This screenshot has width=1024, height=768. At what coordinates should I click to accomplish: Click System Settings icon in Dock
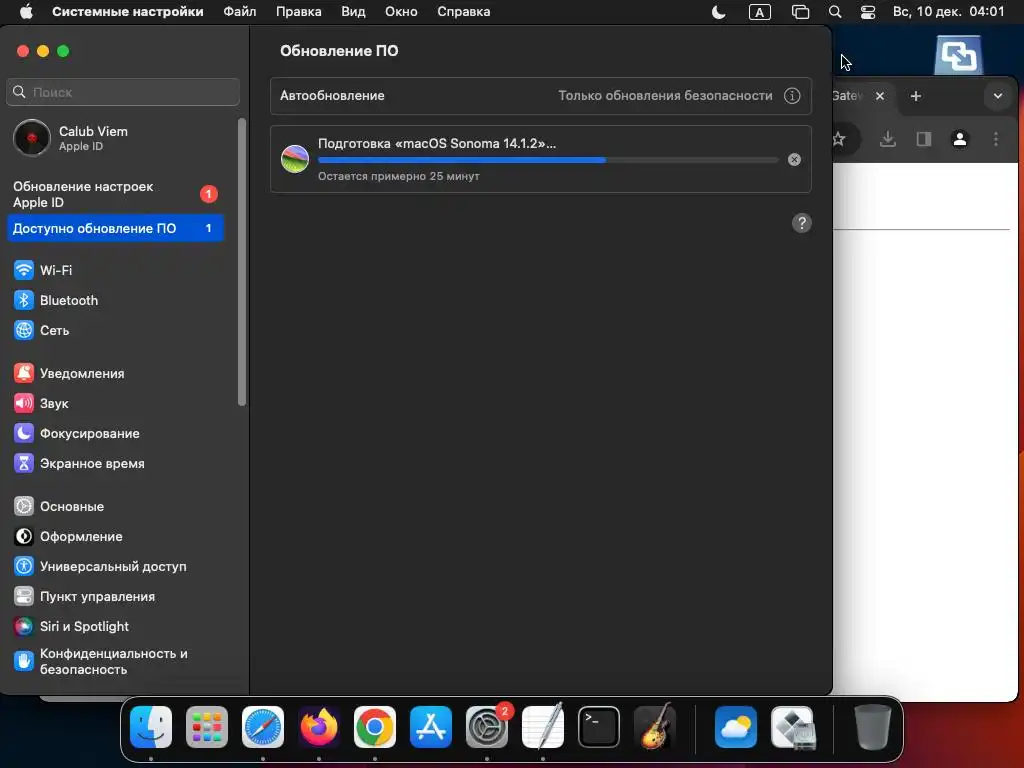[x=487, y=727]
